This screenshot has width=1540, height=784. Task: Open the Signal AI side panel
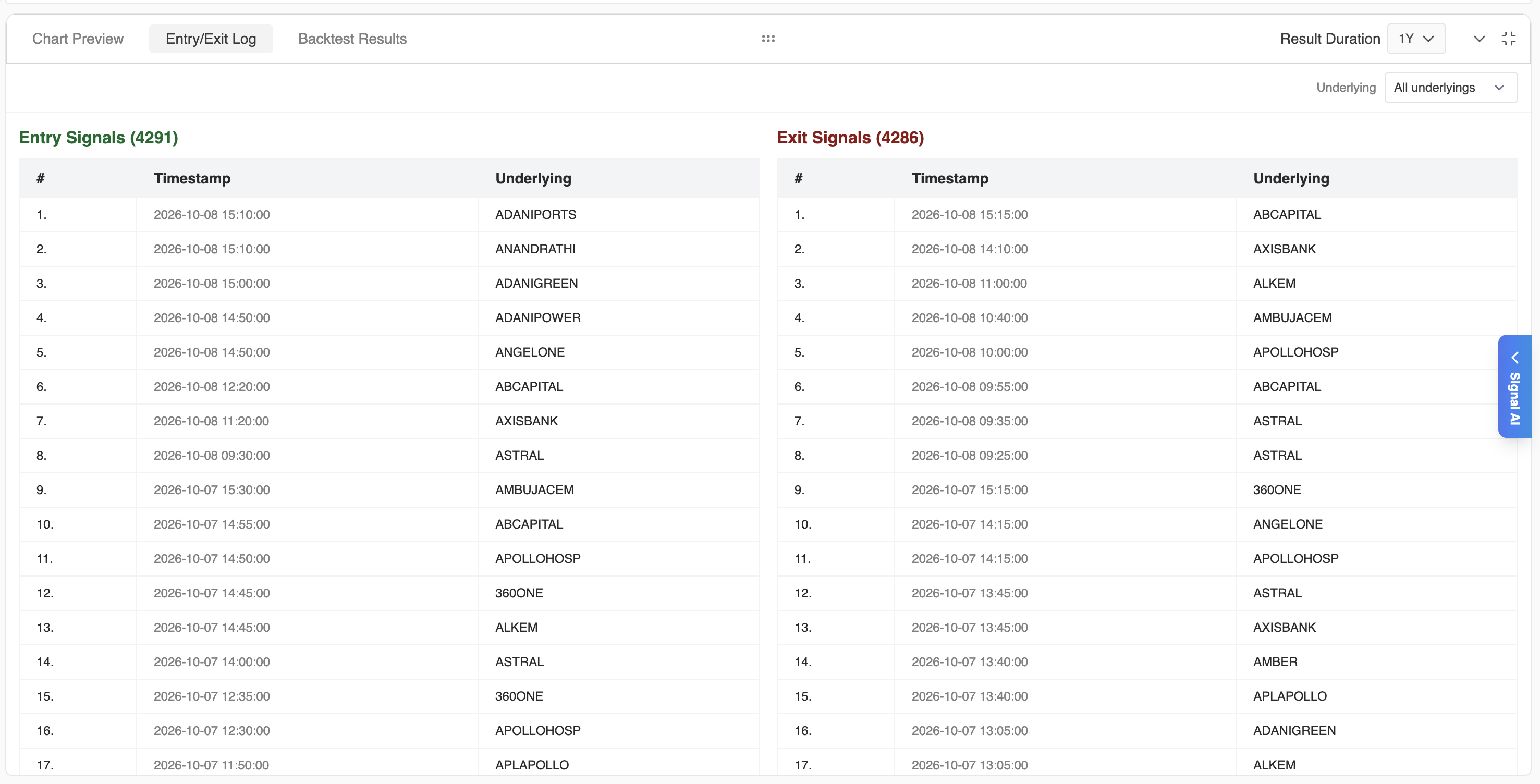click(x=1514, y=386)
